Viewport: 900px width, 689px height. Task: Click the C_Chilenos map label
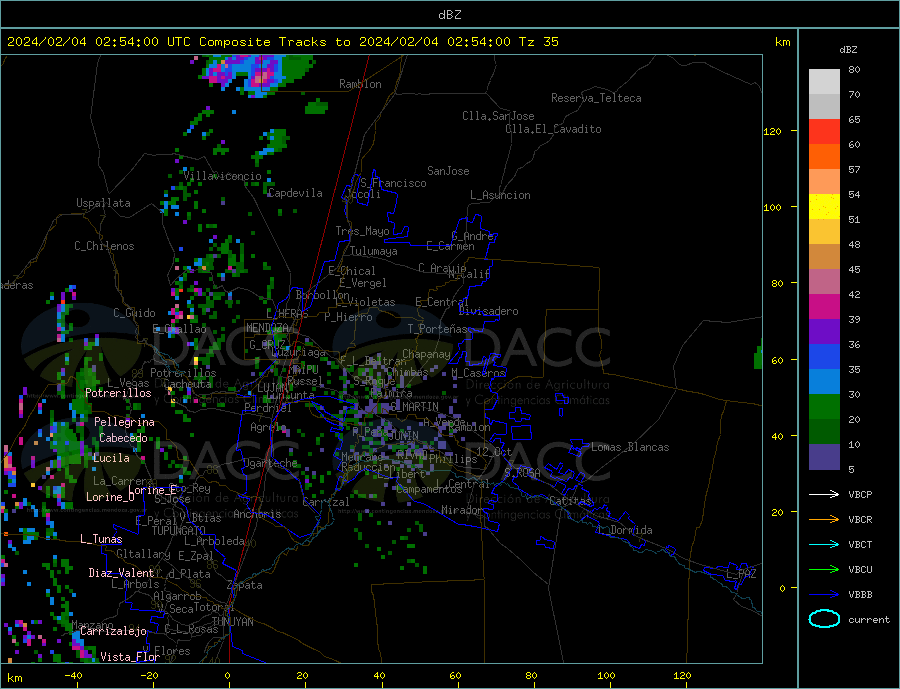(x=104, y=246)
